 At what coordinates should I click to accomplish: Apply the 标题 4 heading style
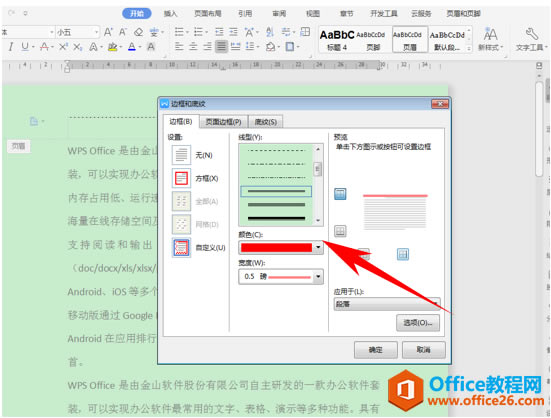337,39
